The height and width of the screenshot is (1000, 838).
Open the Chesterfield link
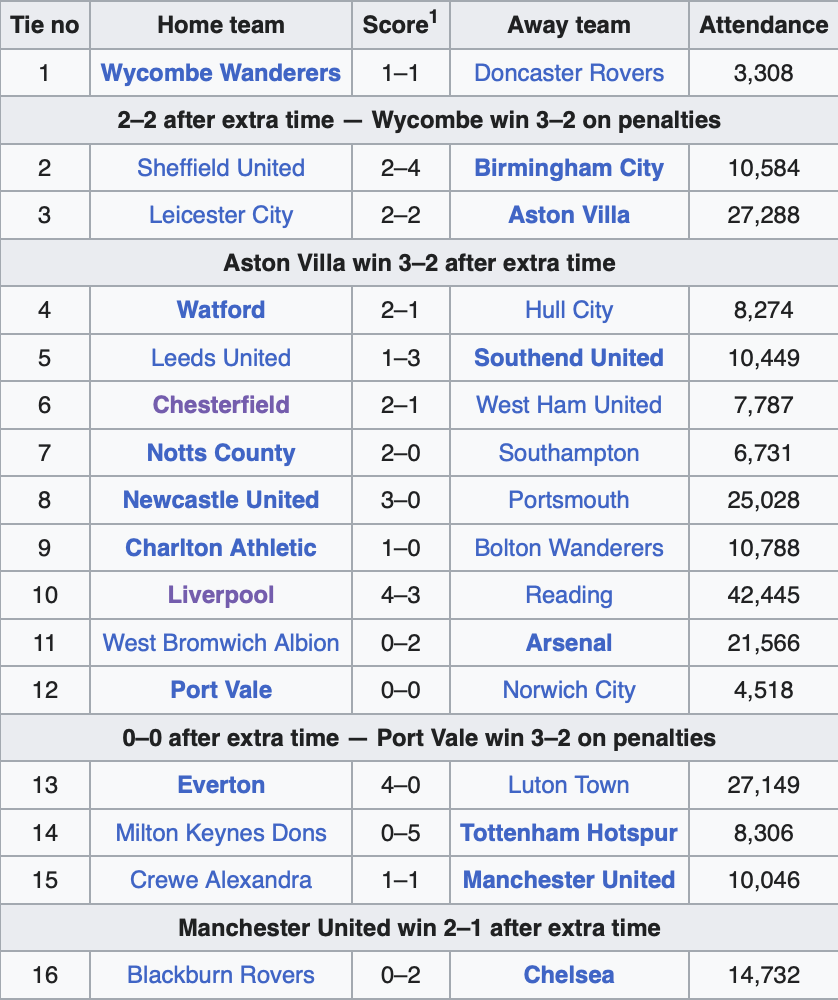coord(221,405)
